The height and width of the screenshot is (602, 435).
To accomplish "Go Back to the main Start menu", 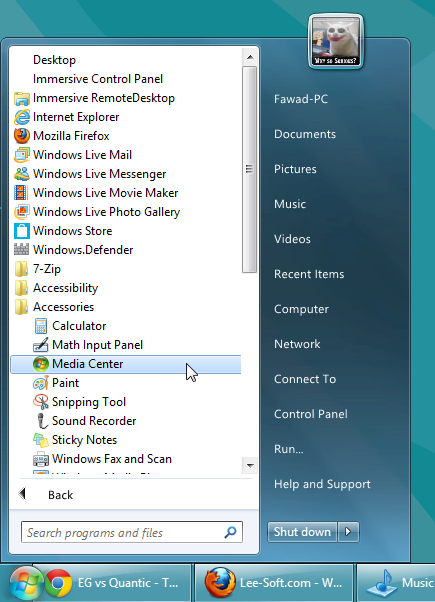I will pyautogui.click(x=46, y=494).
